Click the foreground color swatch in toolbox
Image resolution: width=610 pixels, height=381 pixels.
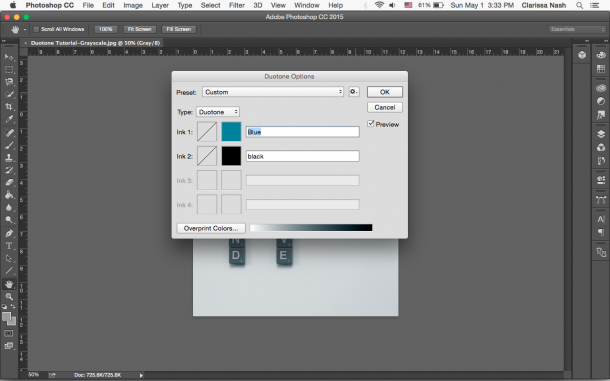(7, 317)
